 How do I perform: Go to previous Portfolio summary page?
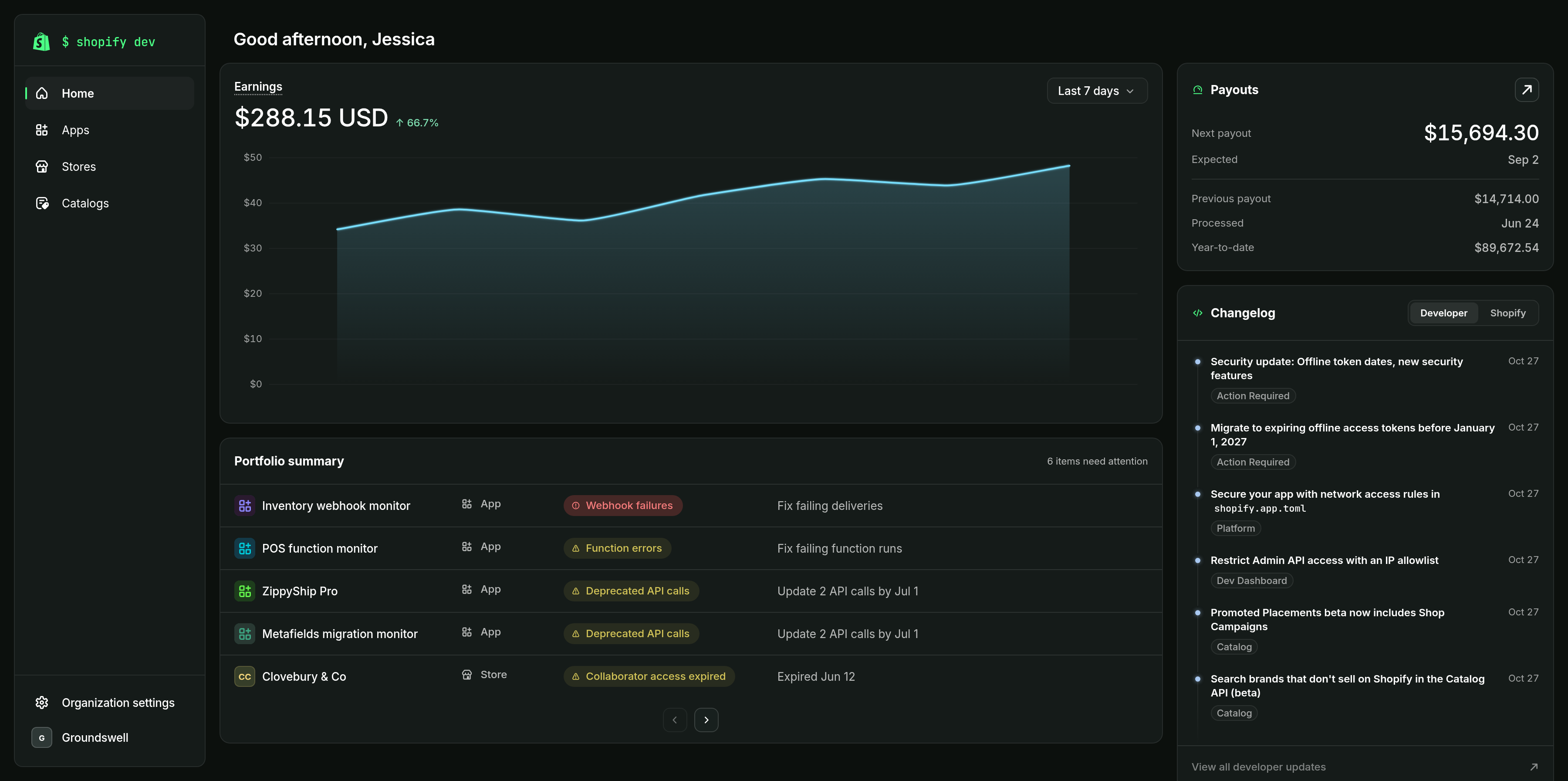[674, 720]
